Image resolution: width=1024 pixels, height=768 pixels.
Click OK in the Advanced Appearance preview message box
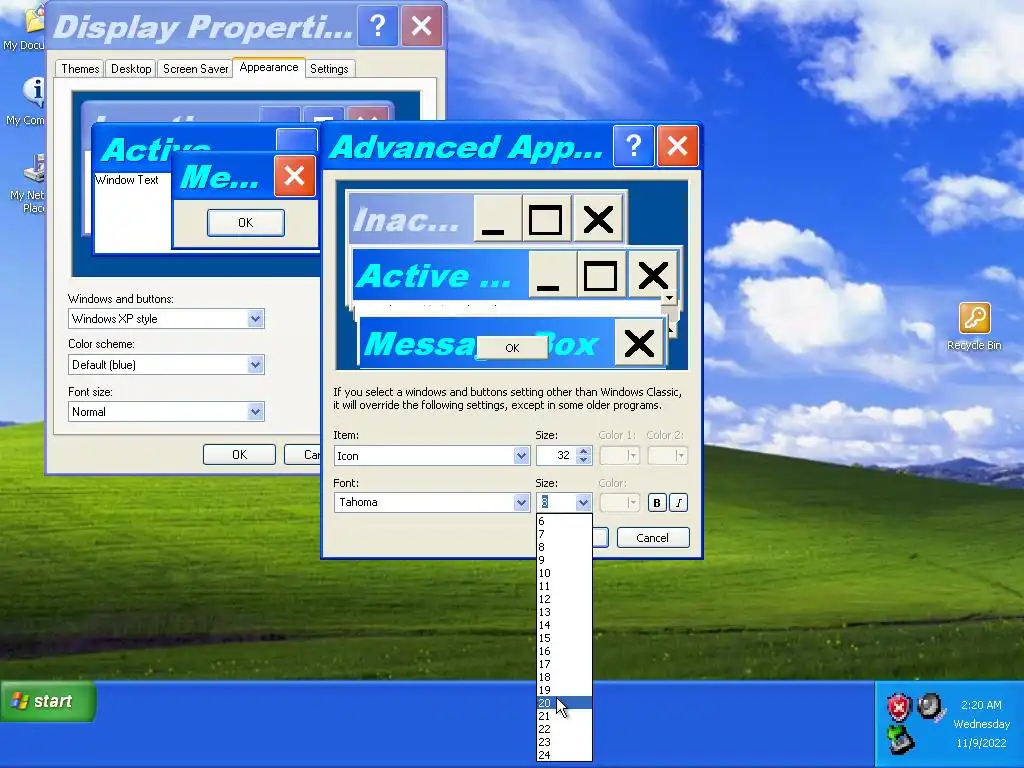point(512,348)
